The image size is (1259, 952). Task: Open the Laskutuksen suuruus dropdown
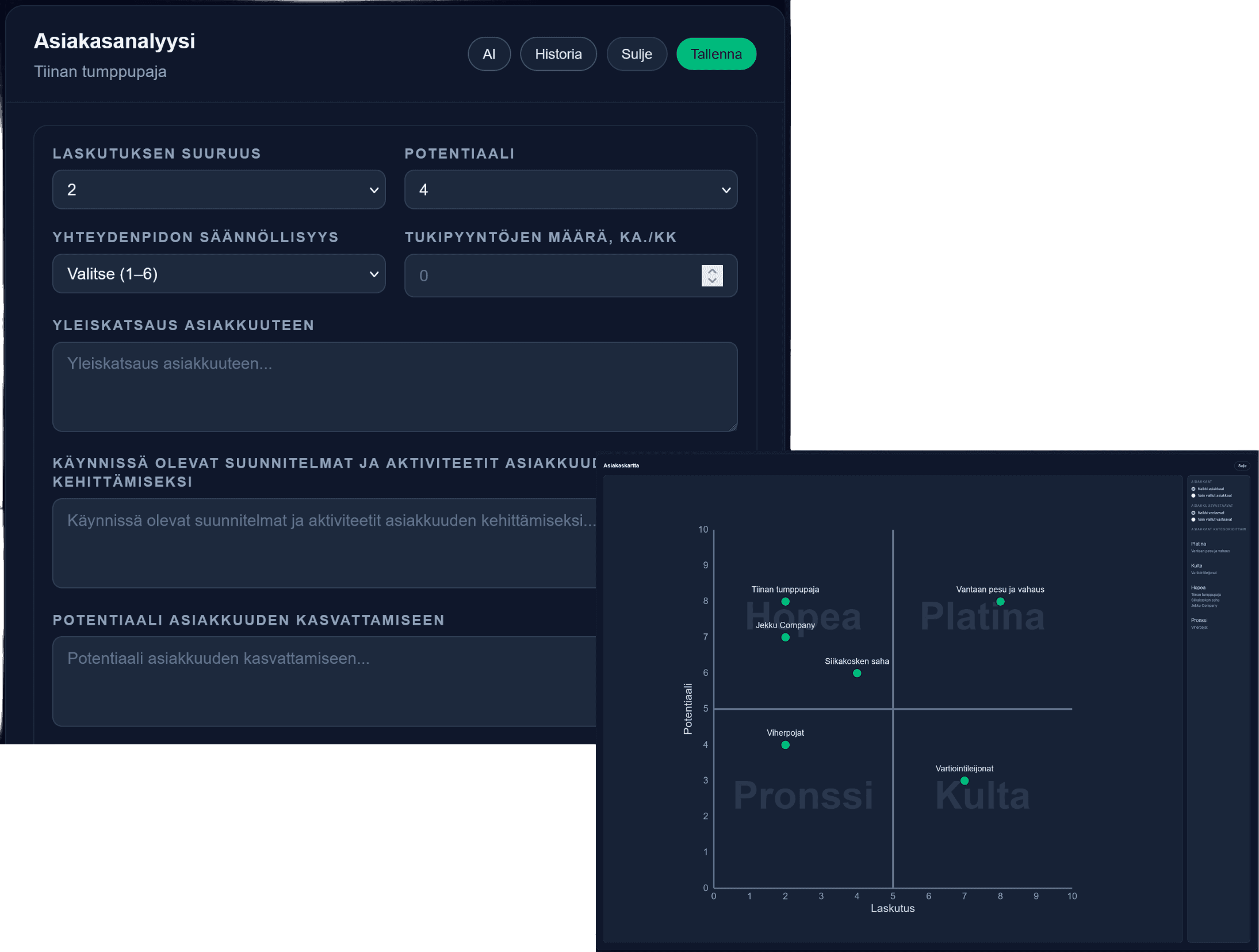[219, 189]
